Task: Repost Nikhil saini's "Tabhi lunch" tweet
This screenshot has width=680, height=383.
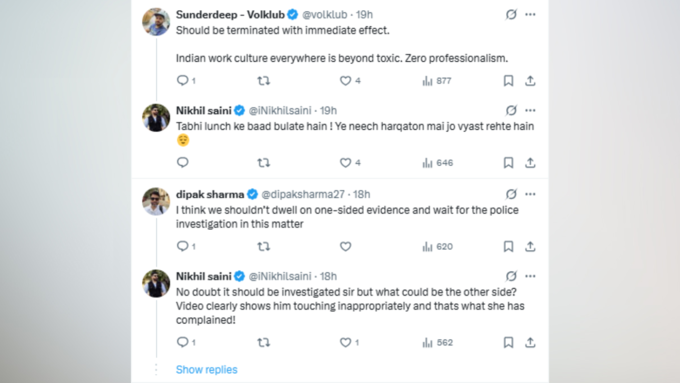Action: pyautogui.click(x=264, y=163)
